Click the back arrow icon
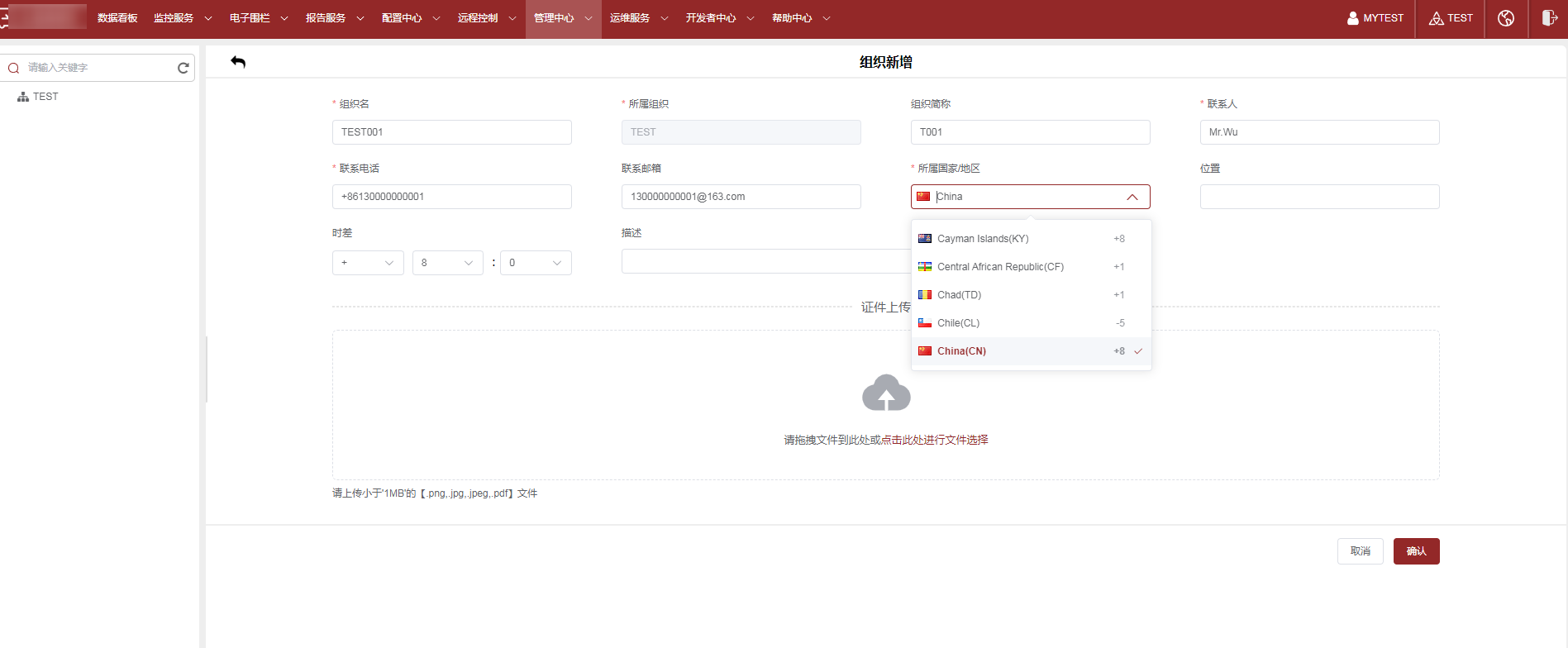The image size is (1568, 648). point(238,62)
